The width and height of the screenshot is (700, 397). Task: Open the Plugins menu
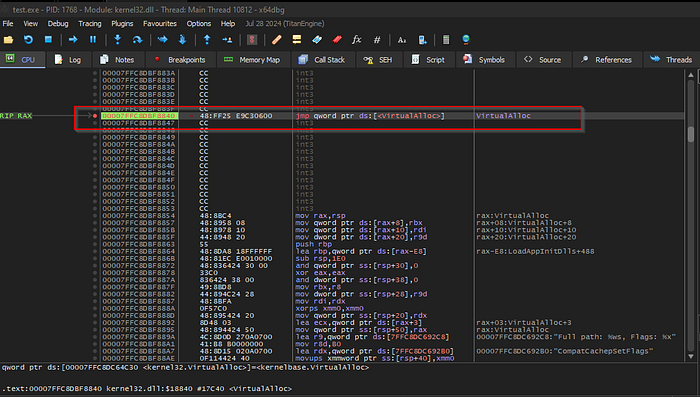coord(122,24)
